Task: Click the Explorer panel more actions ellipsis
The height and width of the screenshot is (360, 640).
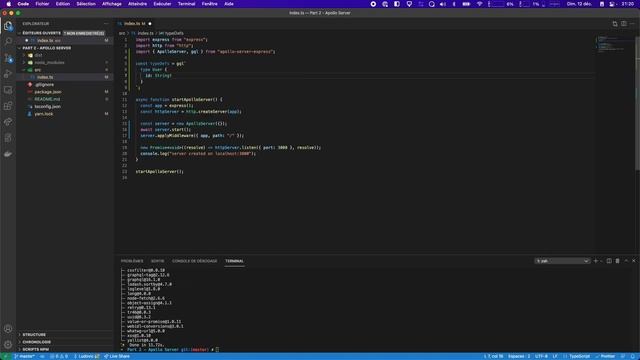Action: coord(106,24)
